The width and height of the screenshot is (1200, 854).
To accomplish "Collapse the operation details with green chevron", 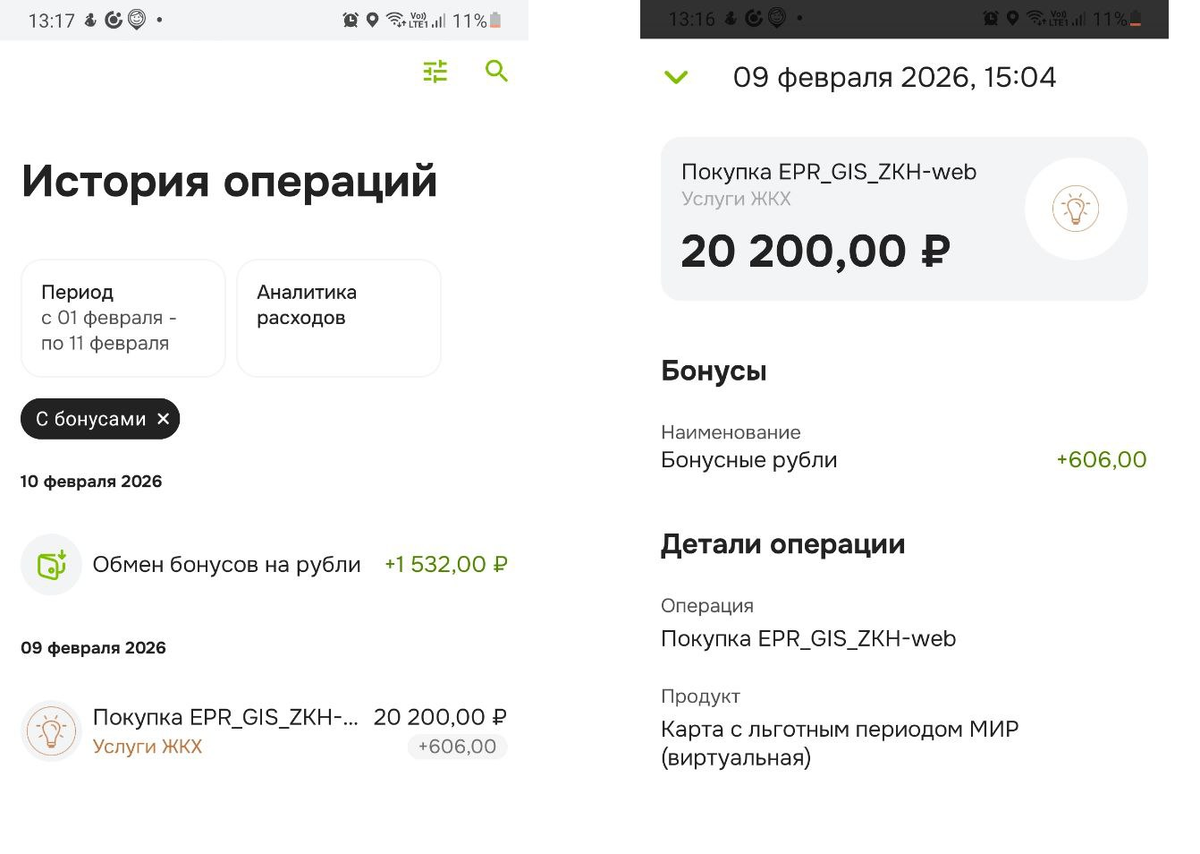I will [676, 77].
